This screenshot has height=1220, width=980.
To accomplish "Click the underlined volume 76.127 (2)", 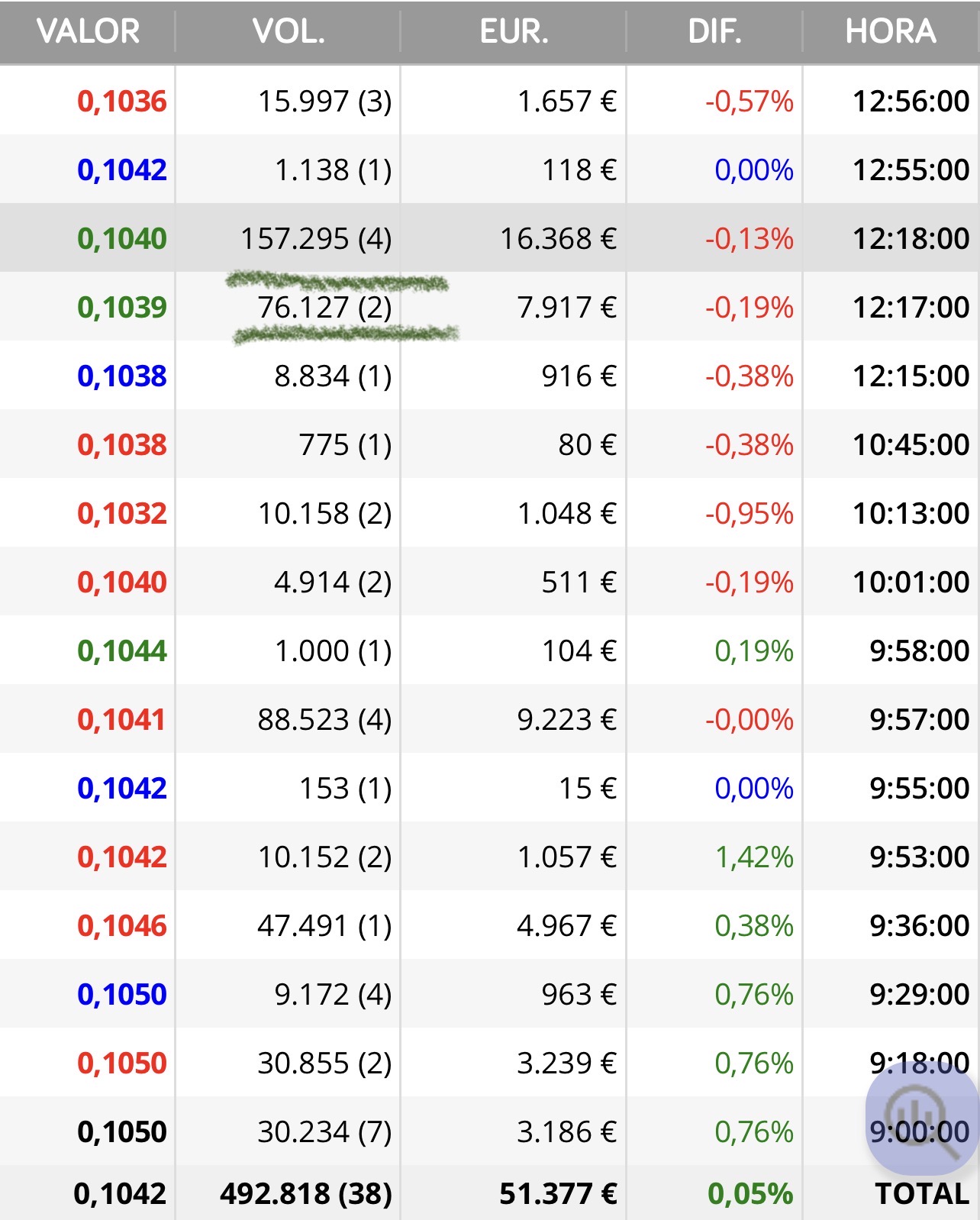I will point(324,308).
